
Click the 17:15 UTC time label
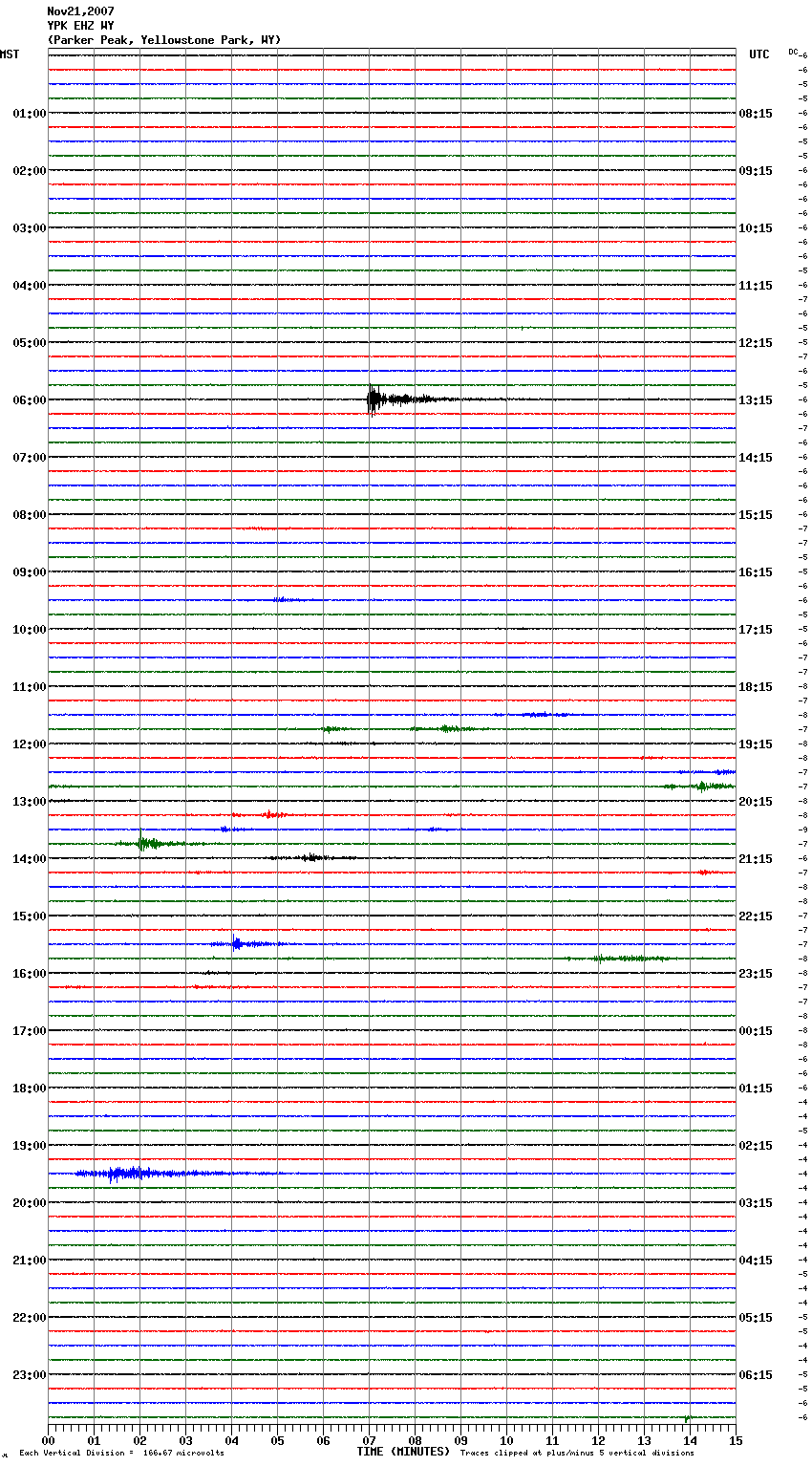pyautogui.click(x=756, y=630)
